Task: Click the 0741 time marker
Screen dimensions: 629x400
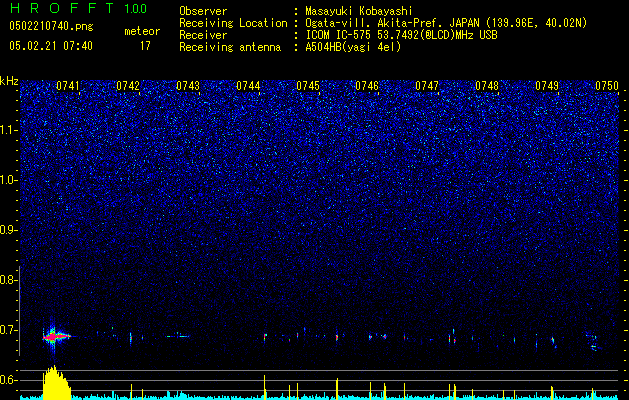Action: click(x=68, y=86)
